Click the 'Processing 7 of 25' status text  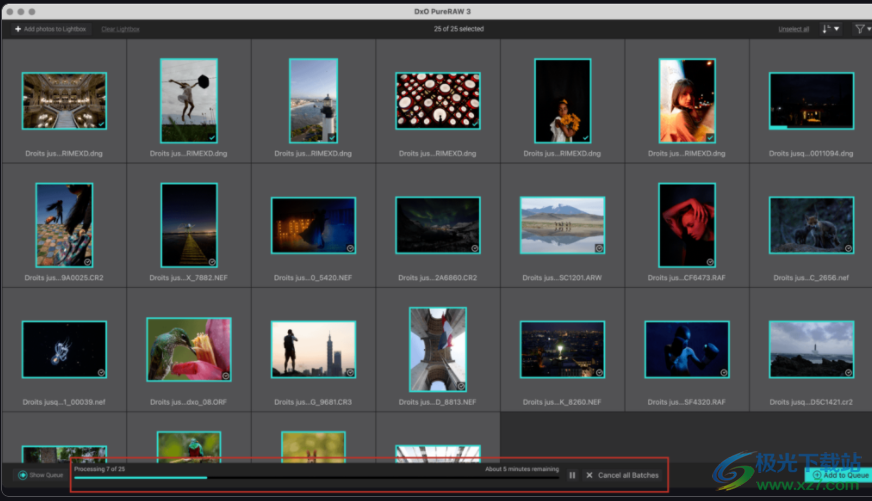100,469
